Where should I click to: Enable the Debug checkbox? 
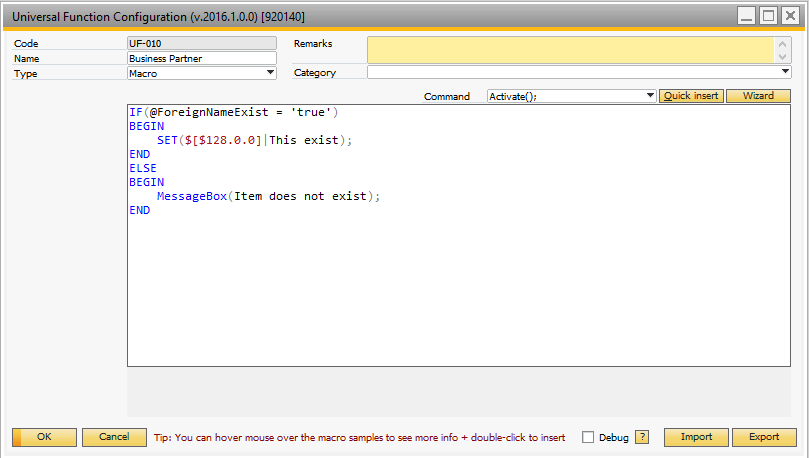[588, 437]
